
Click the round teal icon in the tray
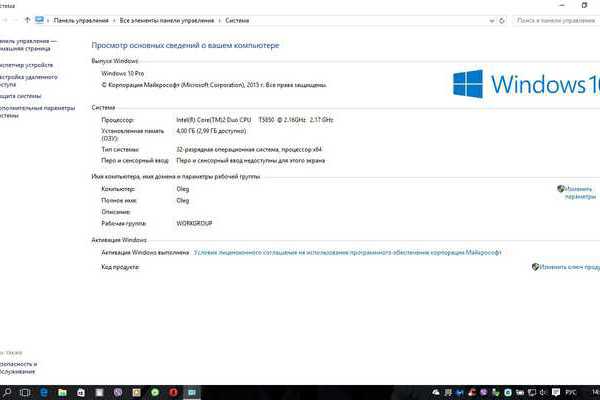click(508, 392)
